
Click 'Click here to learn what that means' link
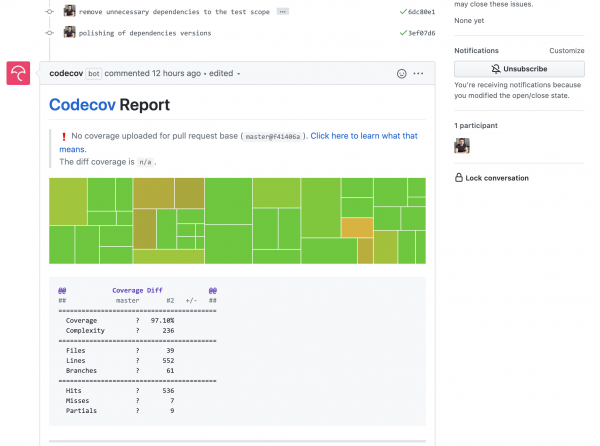pyautogui.click(x=364, y=135)
